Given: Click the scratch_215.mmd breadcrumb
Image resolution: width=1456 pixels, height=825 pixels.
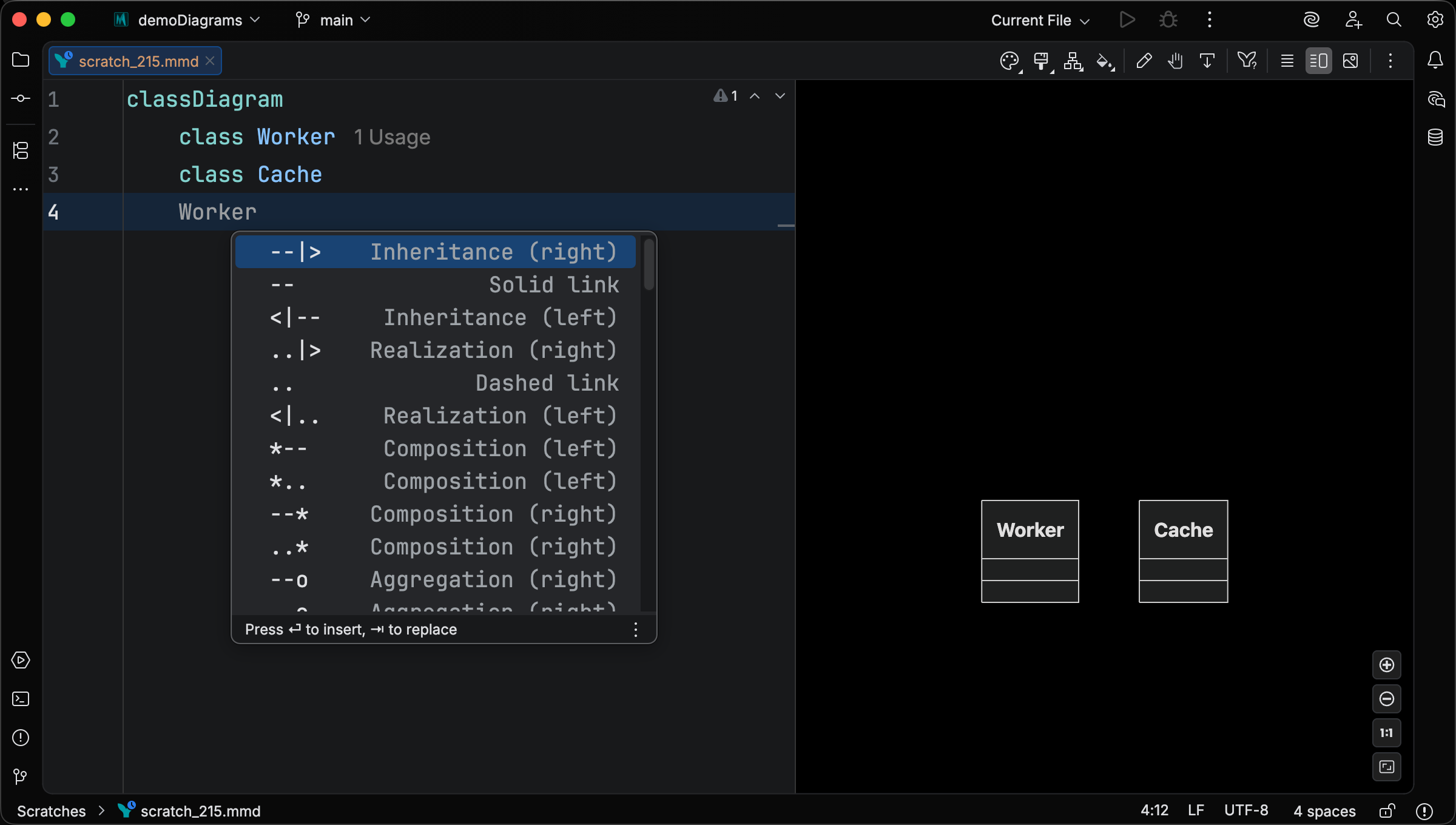Looking at the screenshot, I should point(189,811).
